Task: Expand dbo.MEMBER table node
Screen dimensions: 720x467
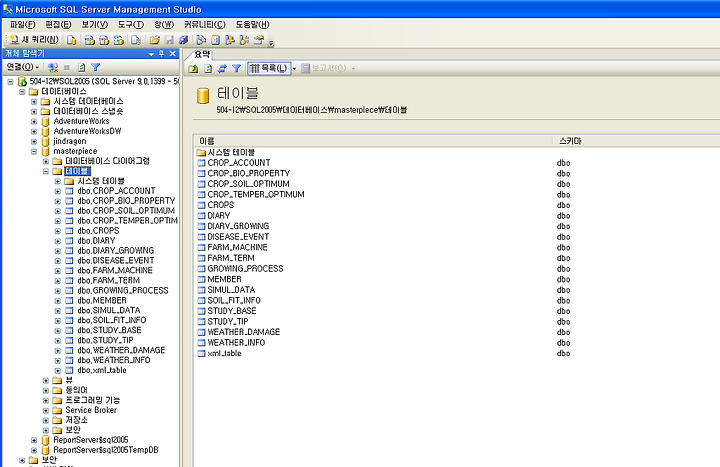Action: click(58, 301)
